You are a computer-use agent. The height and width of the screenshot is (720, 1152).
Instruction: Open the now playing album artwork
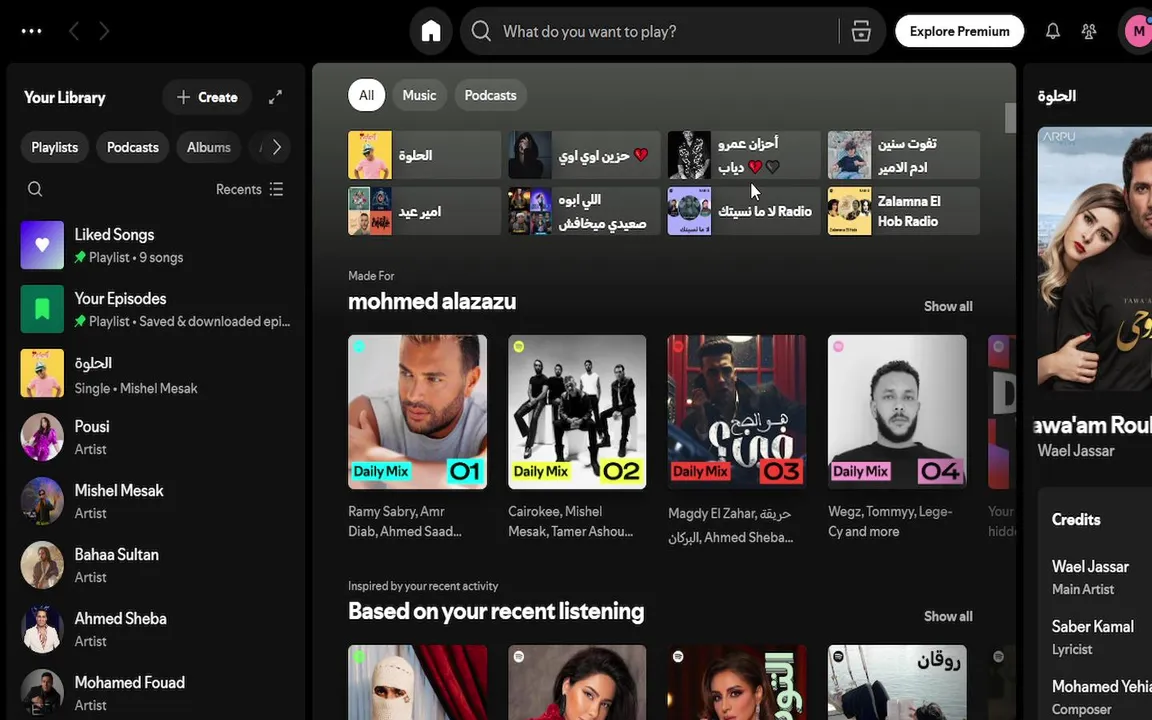click(x=1095, y=259)
